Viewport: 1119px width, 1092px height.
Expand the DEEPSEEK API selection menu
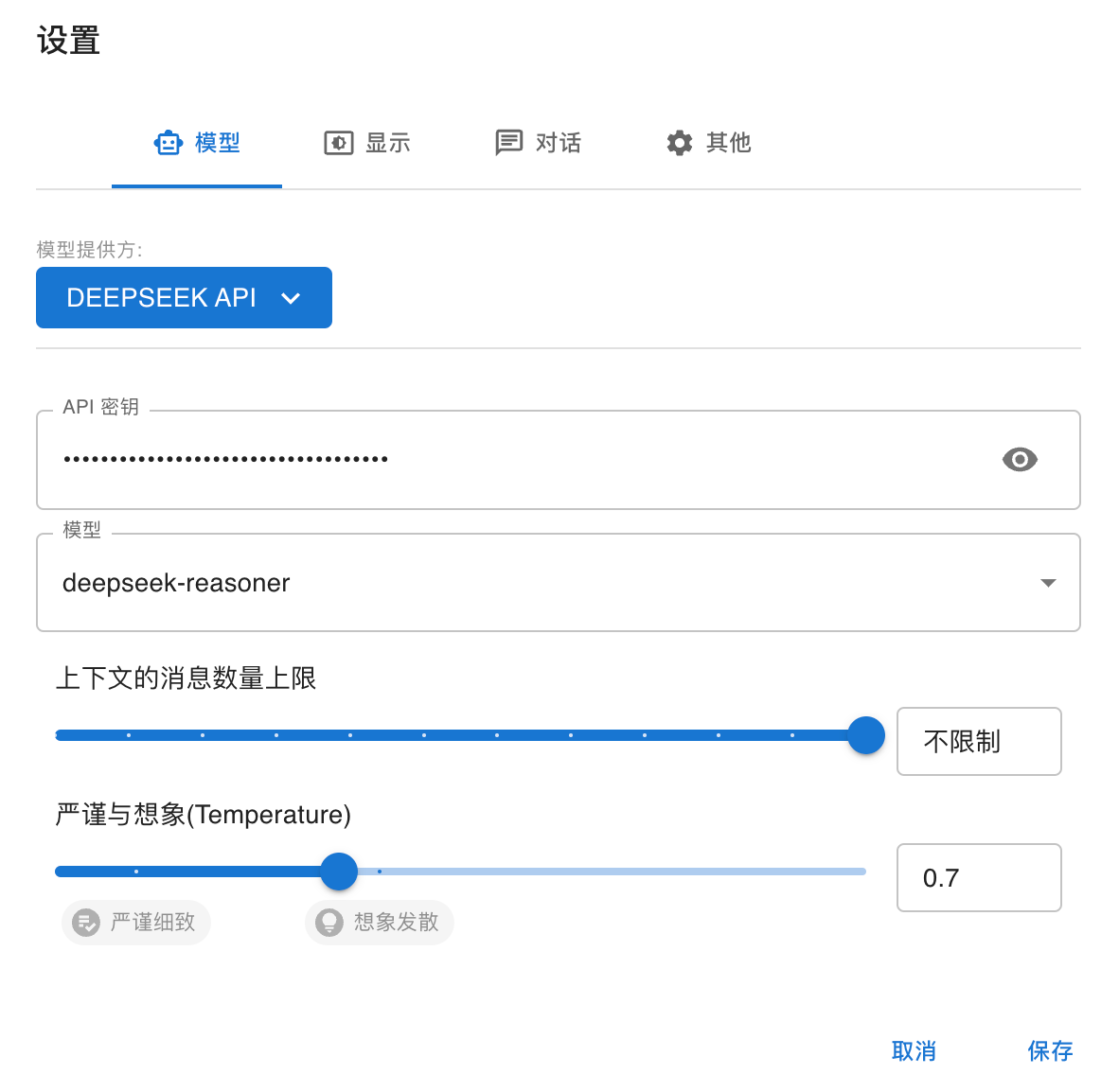click(184, 297)
